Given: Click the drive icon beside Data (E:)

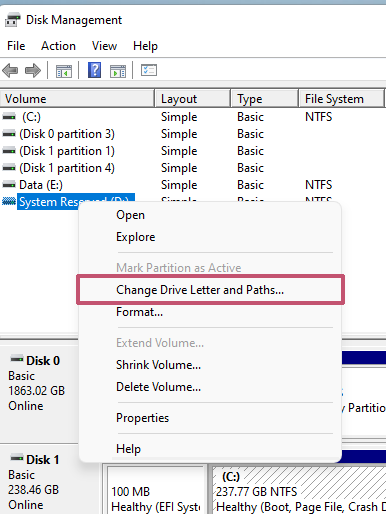Looking at the screenshot, I should pyautogui.click(x=9, y=185).
